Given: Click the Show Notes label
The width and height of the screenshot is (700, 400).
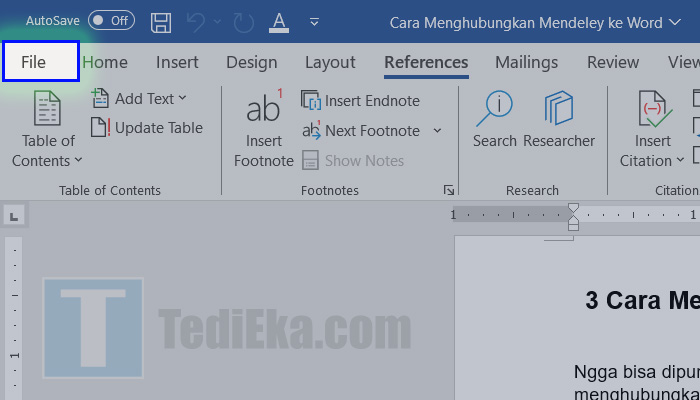Looking at the screenshot, I should coord(364,161).
